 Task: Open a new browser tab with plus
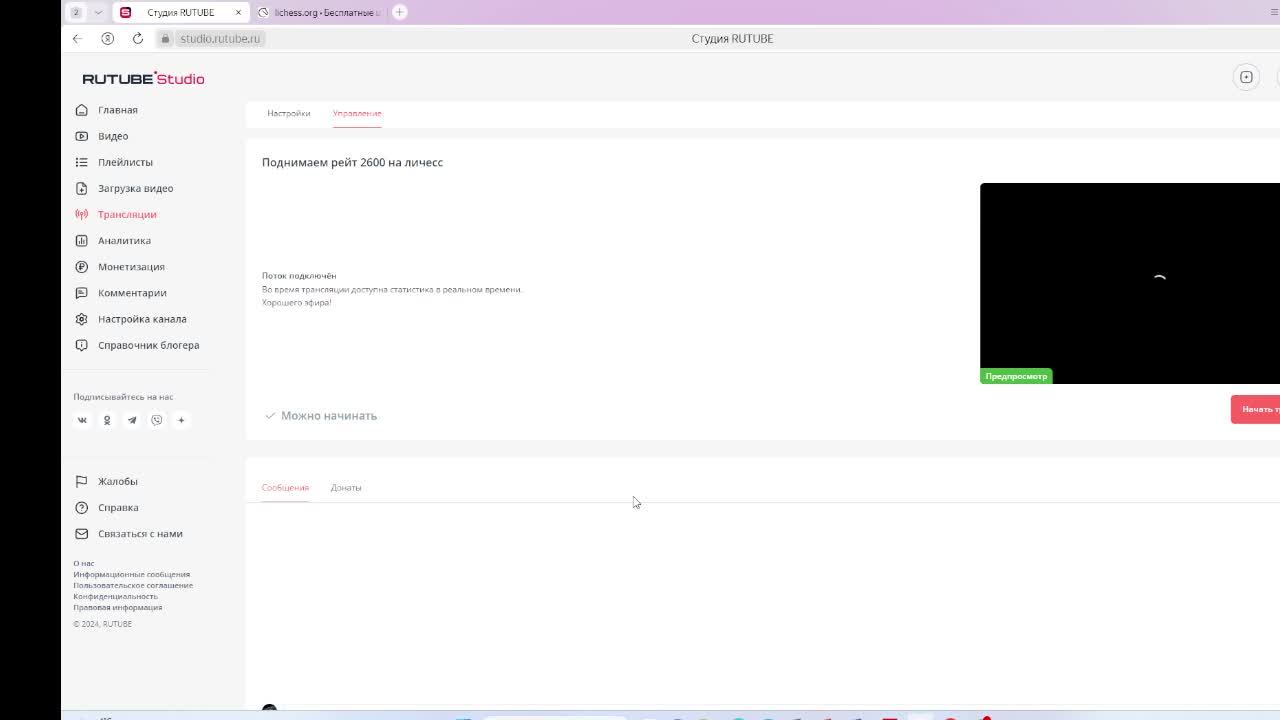(400, 12)
